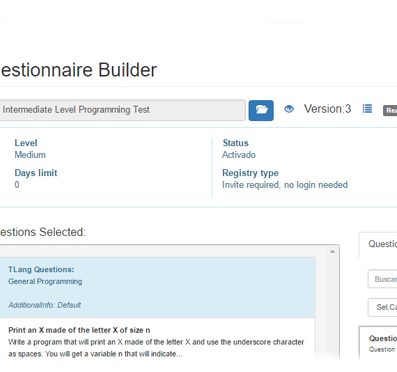
Task: Select the Days limit heading
Action: pyautogui.click(x=36, y=173)
